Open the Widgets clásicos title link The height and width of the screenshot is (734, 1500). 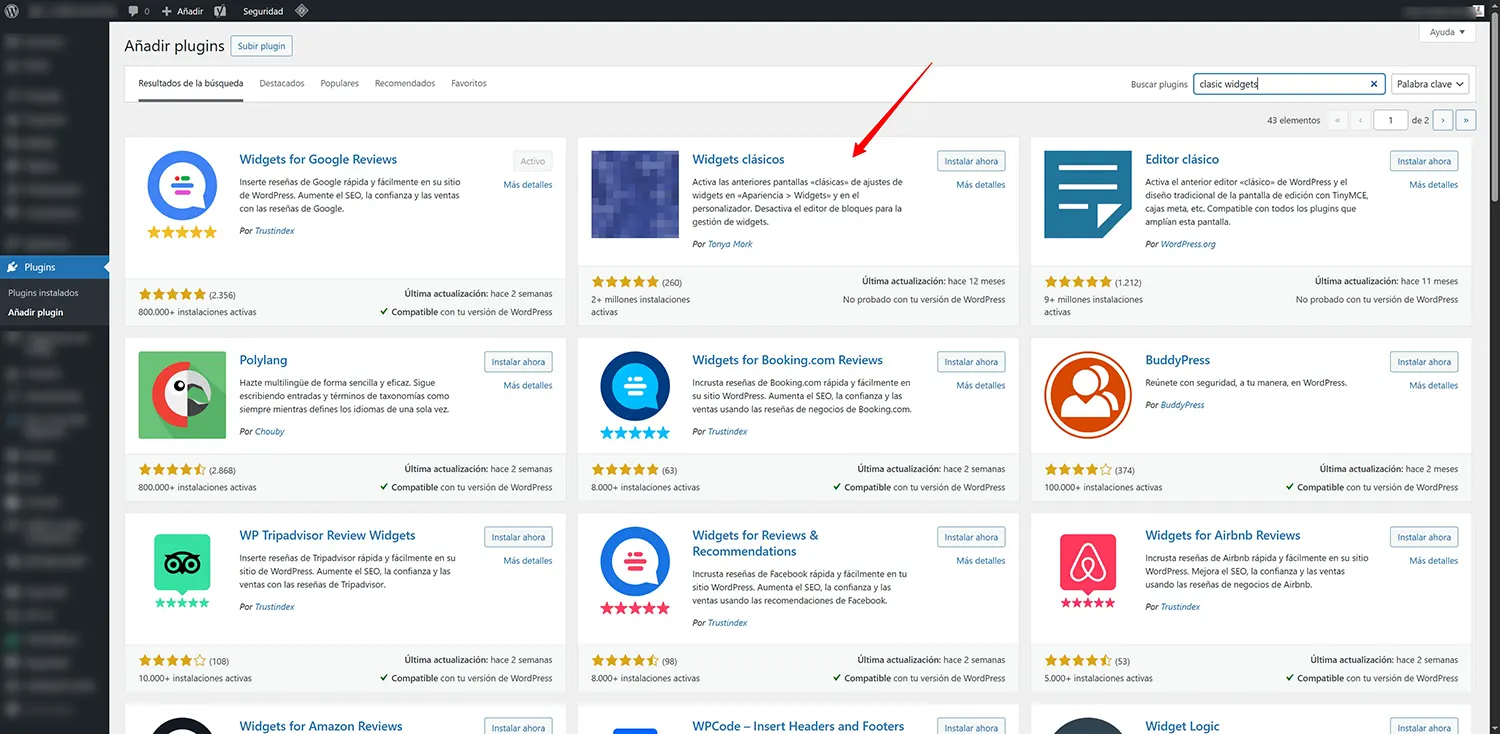(738, 160)
